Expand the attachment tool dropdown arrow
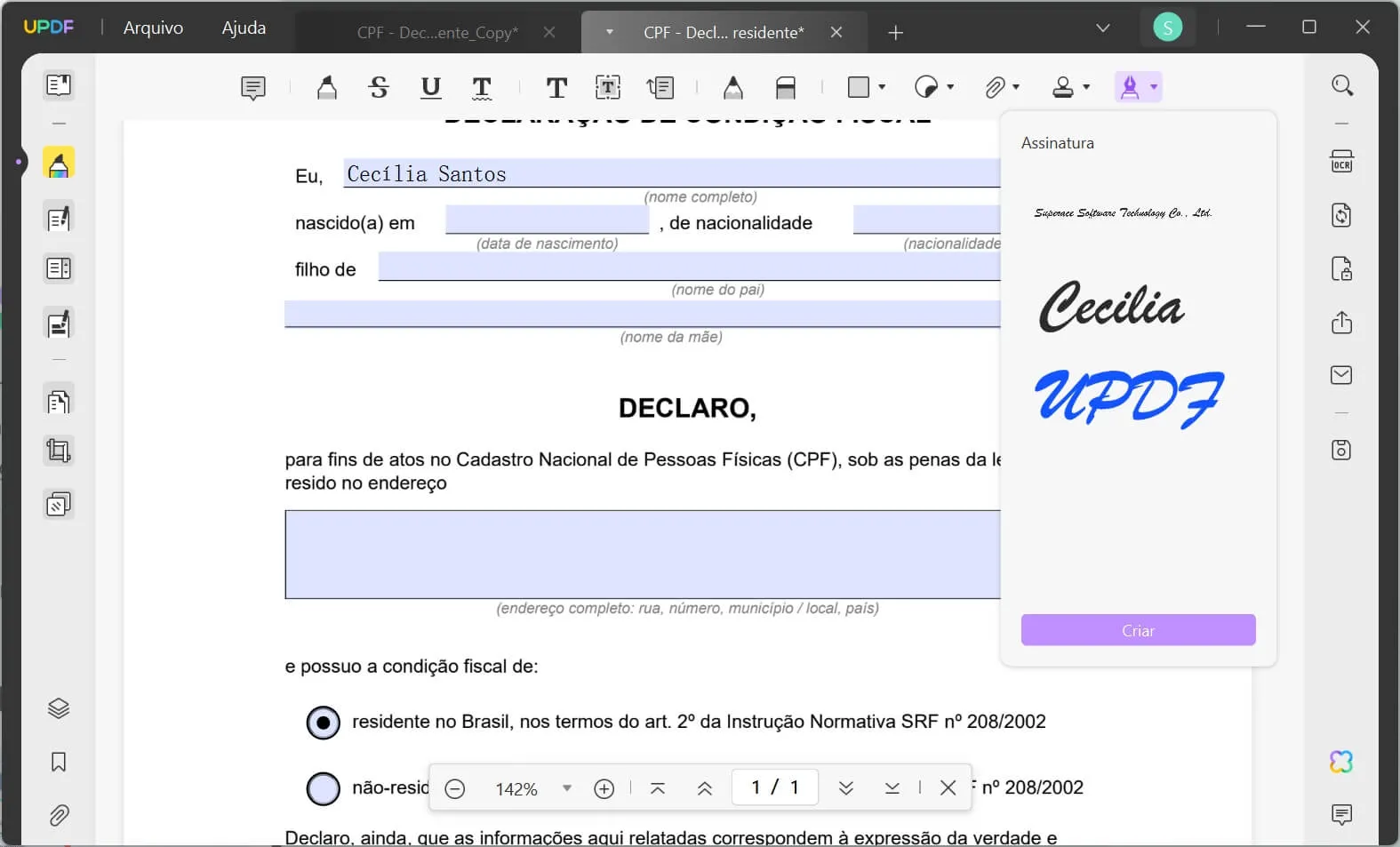Image resolution: width=1400 pixels, height=847 pixels. click(x=1016, y=87)
